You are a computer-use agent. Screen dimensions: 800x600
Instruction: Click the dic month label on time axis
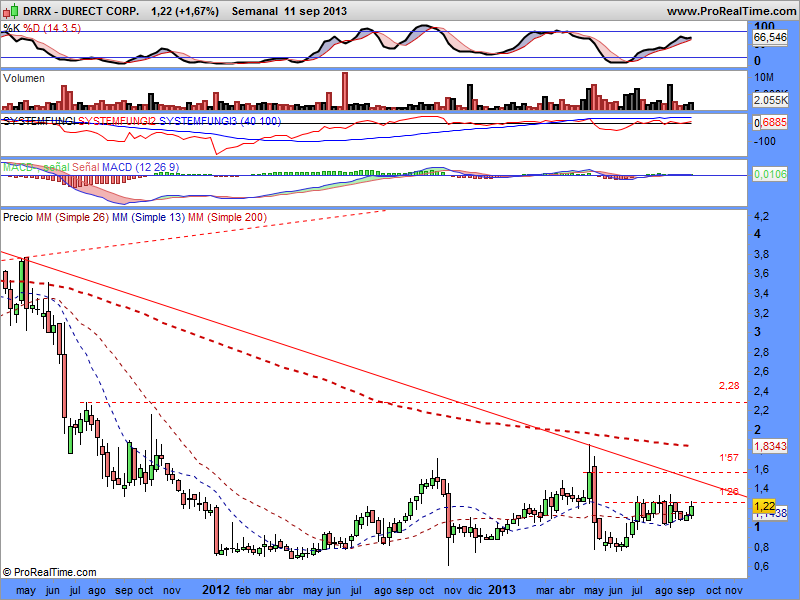coord(474,591)
